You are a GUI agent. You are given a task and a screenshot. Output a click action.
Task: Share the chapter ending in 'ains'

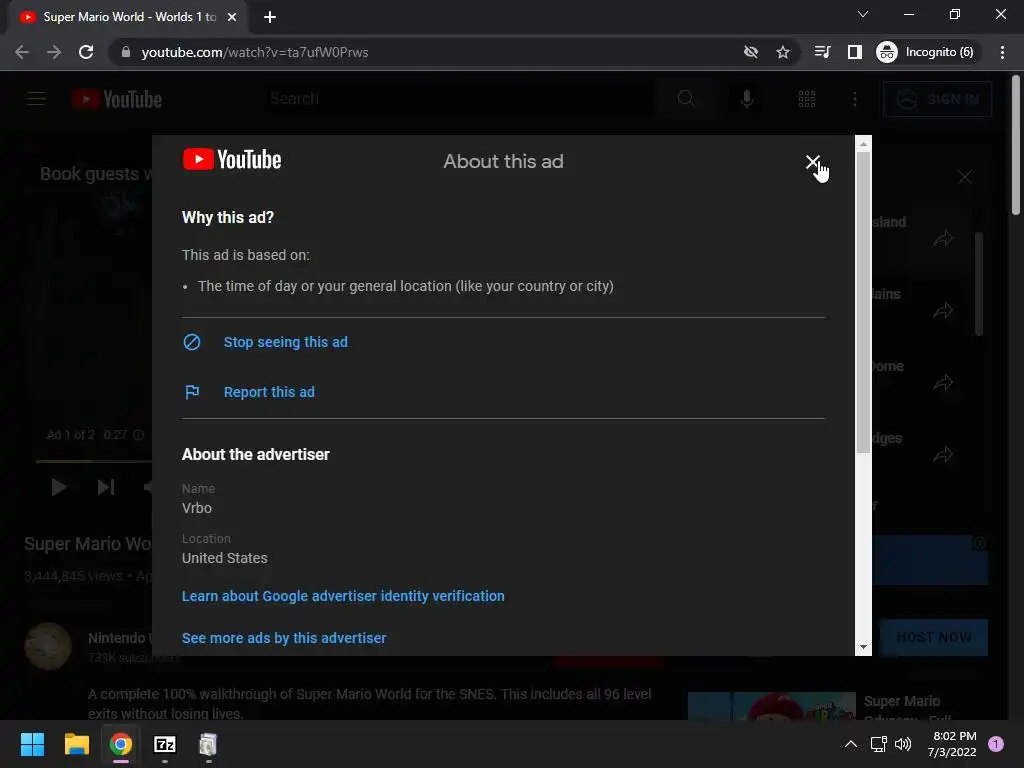[x=943, y=310]
